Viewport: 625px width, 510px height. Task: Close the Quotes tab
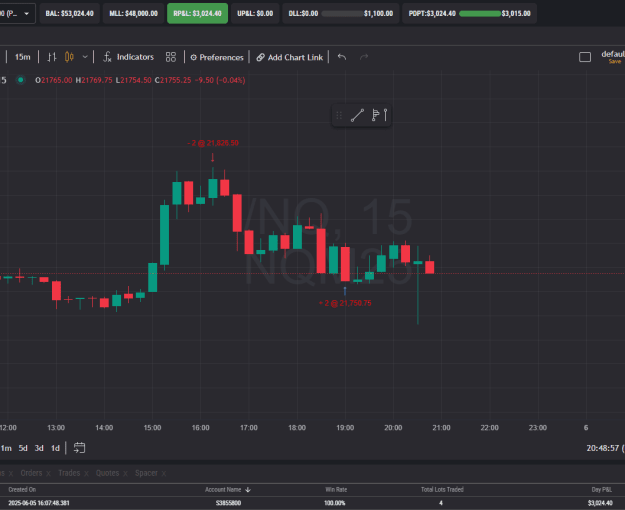125,474
